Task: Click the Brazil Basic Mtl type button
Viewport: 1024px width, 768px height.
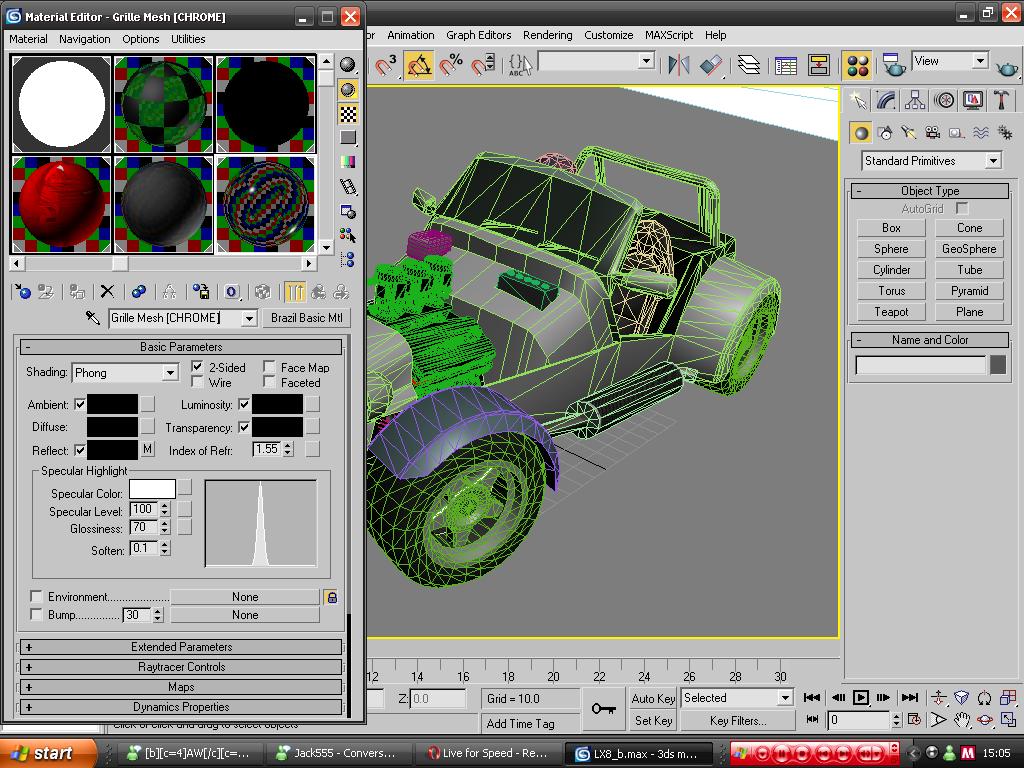Action: pyautogui.click(x=306, y=318)
